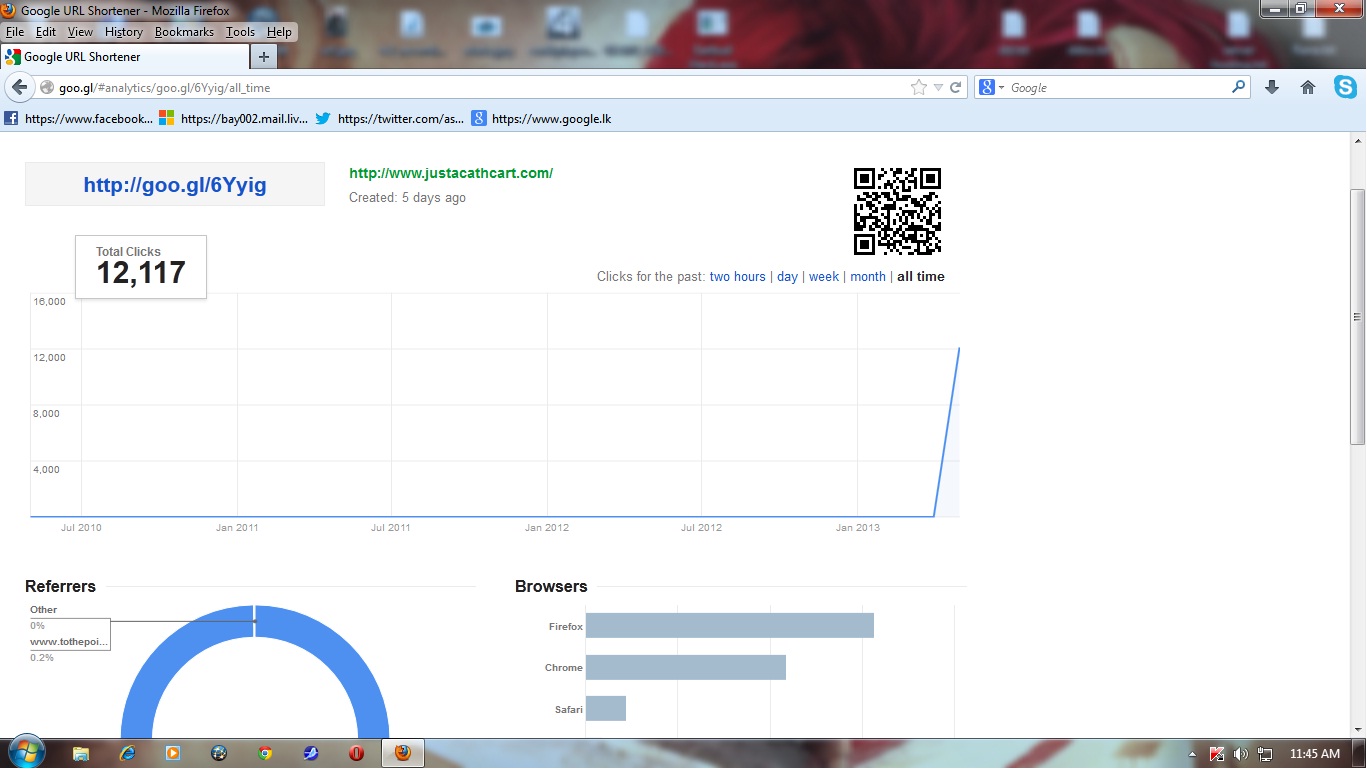Image resolution: width=1367 pixels, height=770 pixels.
Task: Show hidden tray icons arrow
Action: pos(1192,754)
